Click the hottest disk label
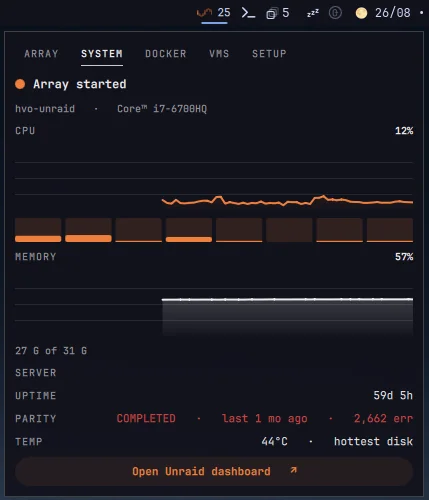Image resolution: width=429 pixels, height=500 pixels. click(x=373, y=441)
